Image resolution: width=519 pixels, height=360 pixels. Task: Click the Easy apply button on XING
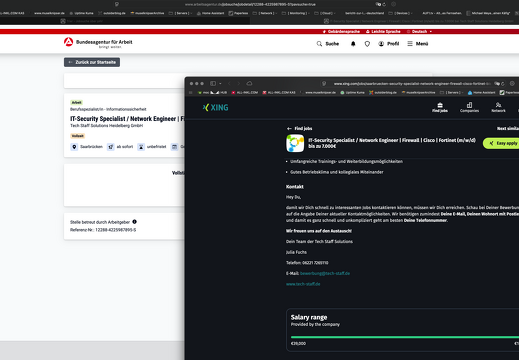[502, 143]
